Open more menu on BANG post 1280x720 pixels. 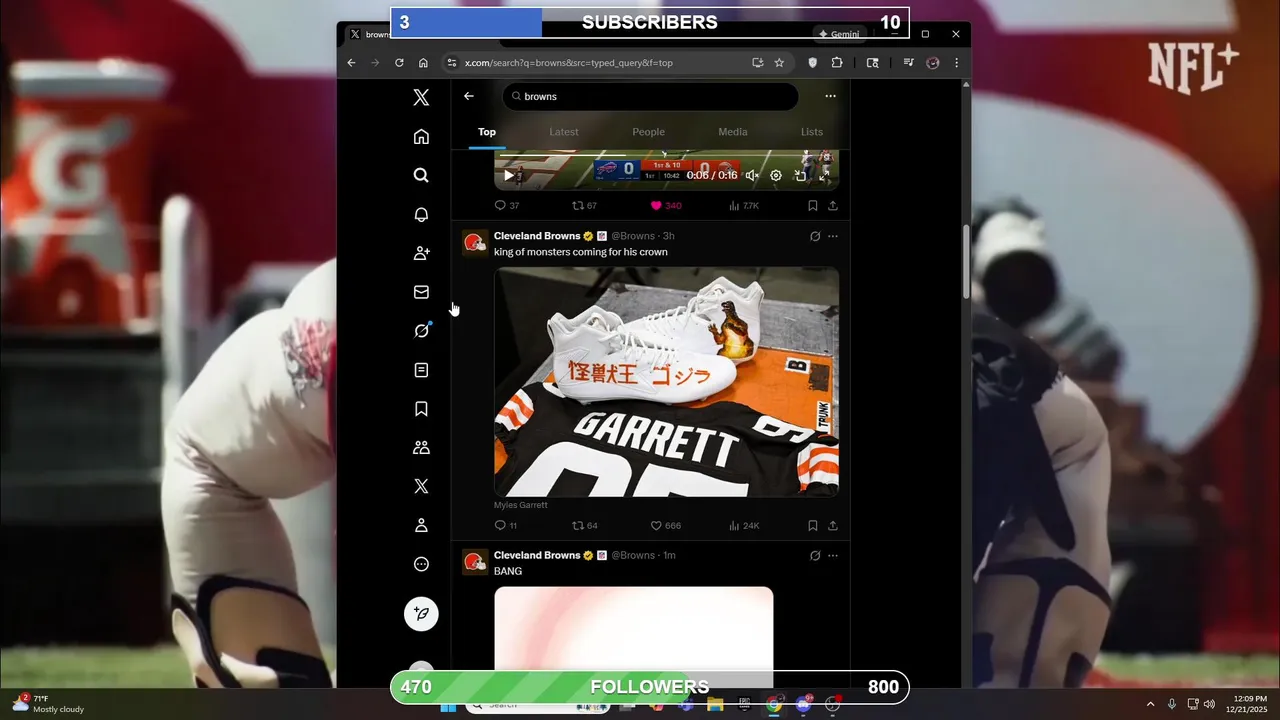[x=833, y=555]
